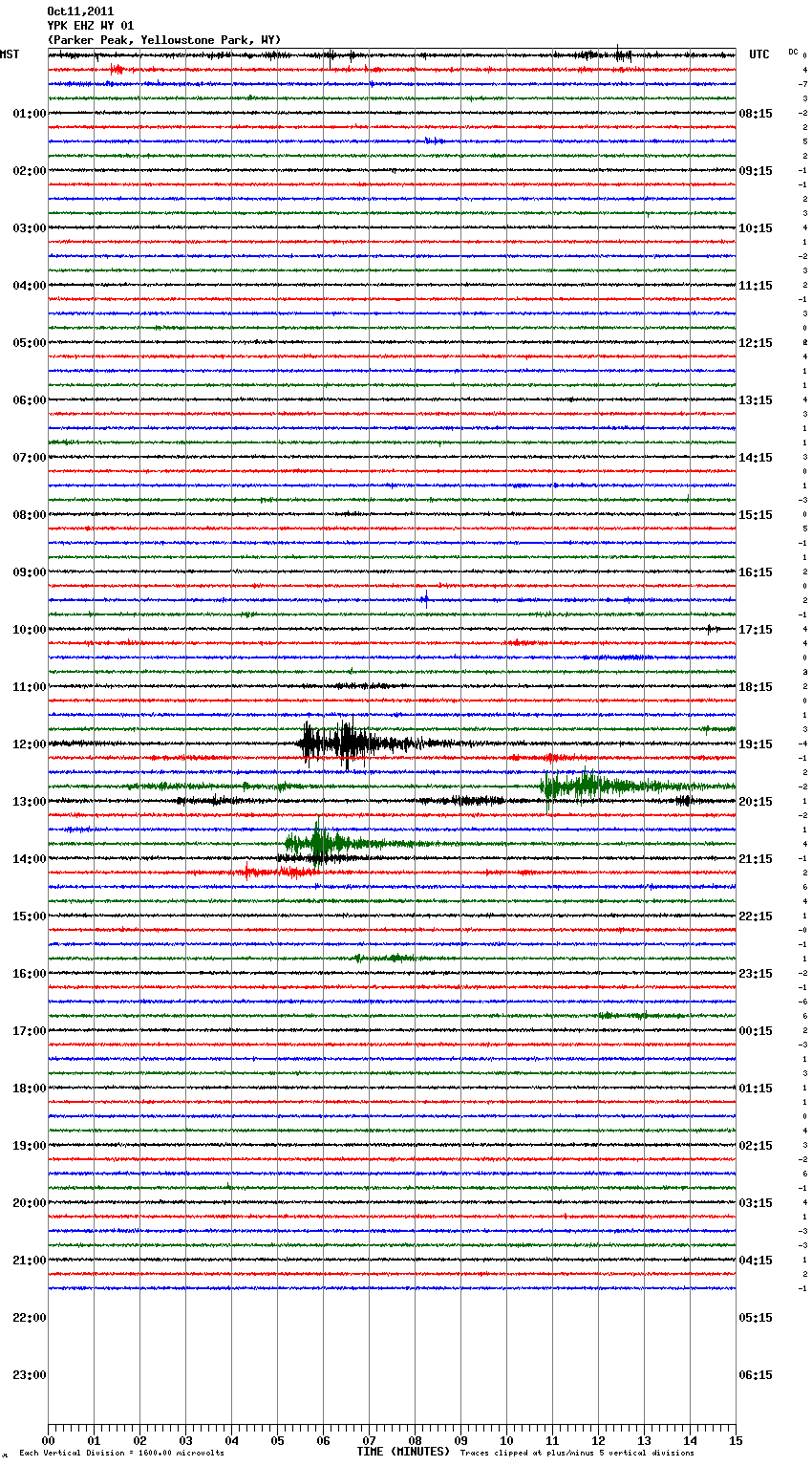Select the "18:00" MST hour label
The width and height of the screenshot is (812, 1466).
[x=30, y=1089]
